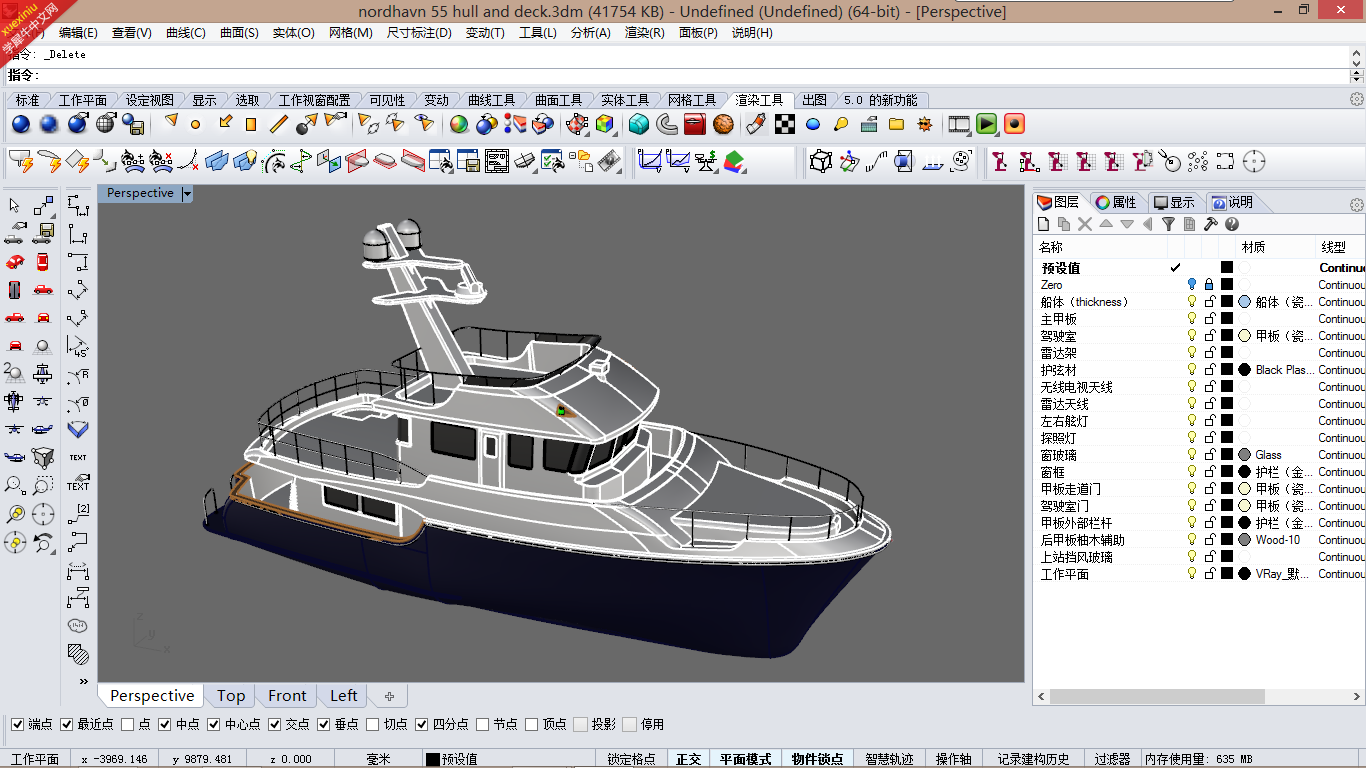
Task: Switch to the Top viewport tab
Action: pos(231,696)
